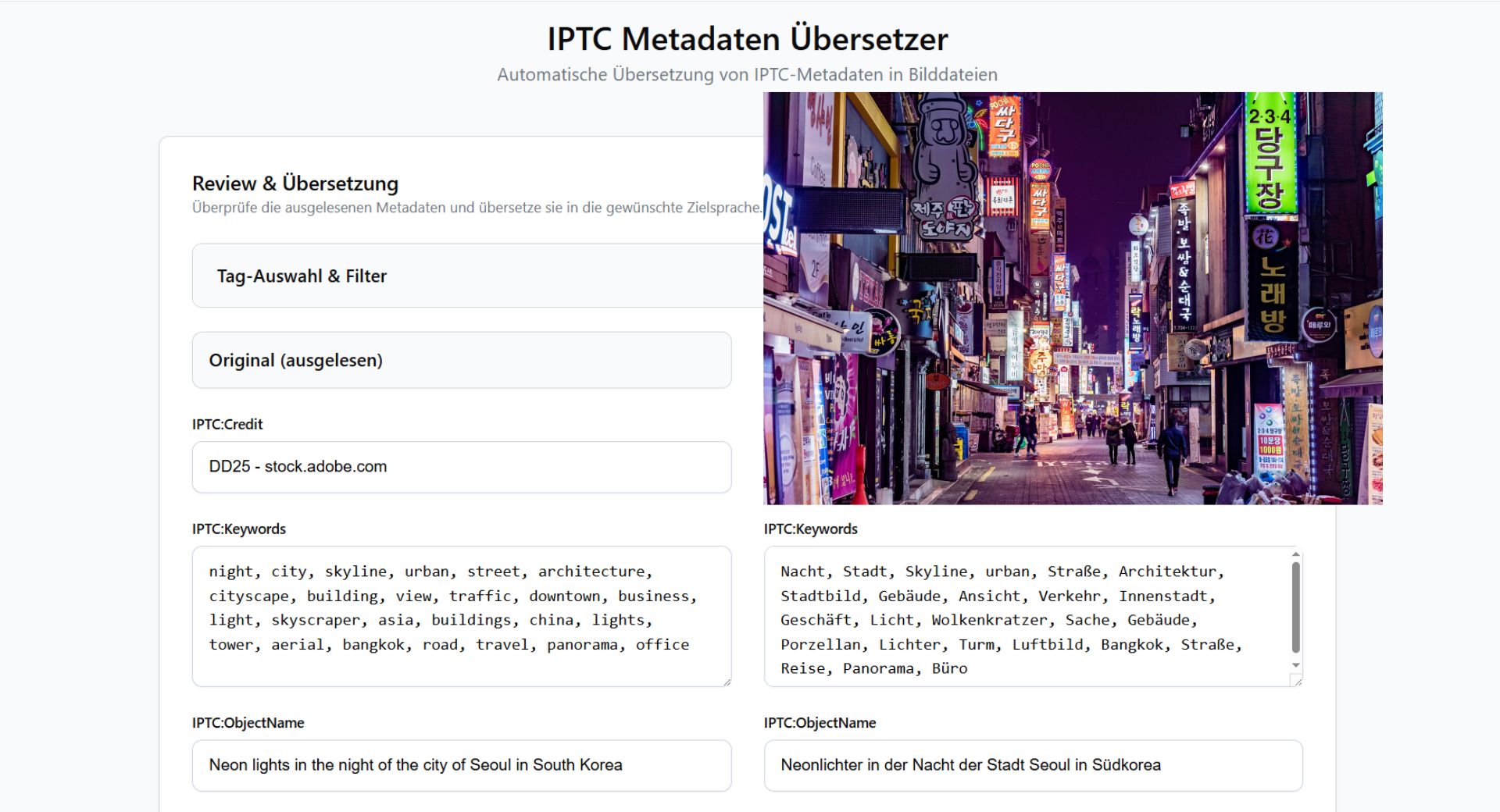The image size is (1500, 812).
Task: Click the IPTC:Credit input field
Action: 461,467
